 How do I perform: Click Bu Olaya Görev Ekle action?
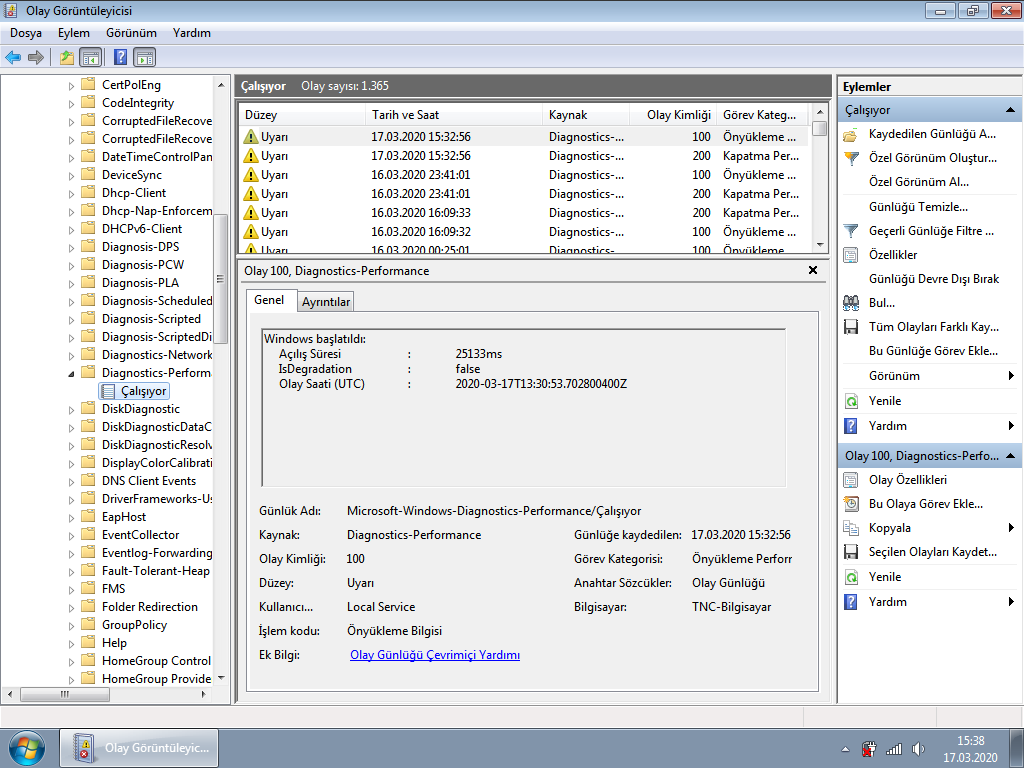click(x=925, y=504)
